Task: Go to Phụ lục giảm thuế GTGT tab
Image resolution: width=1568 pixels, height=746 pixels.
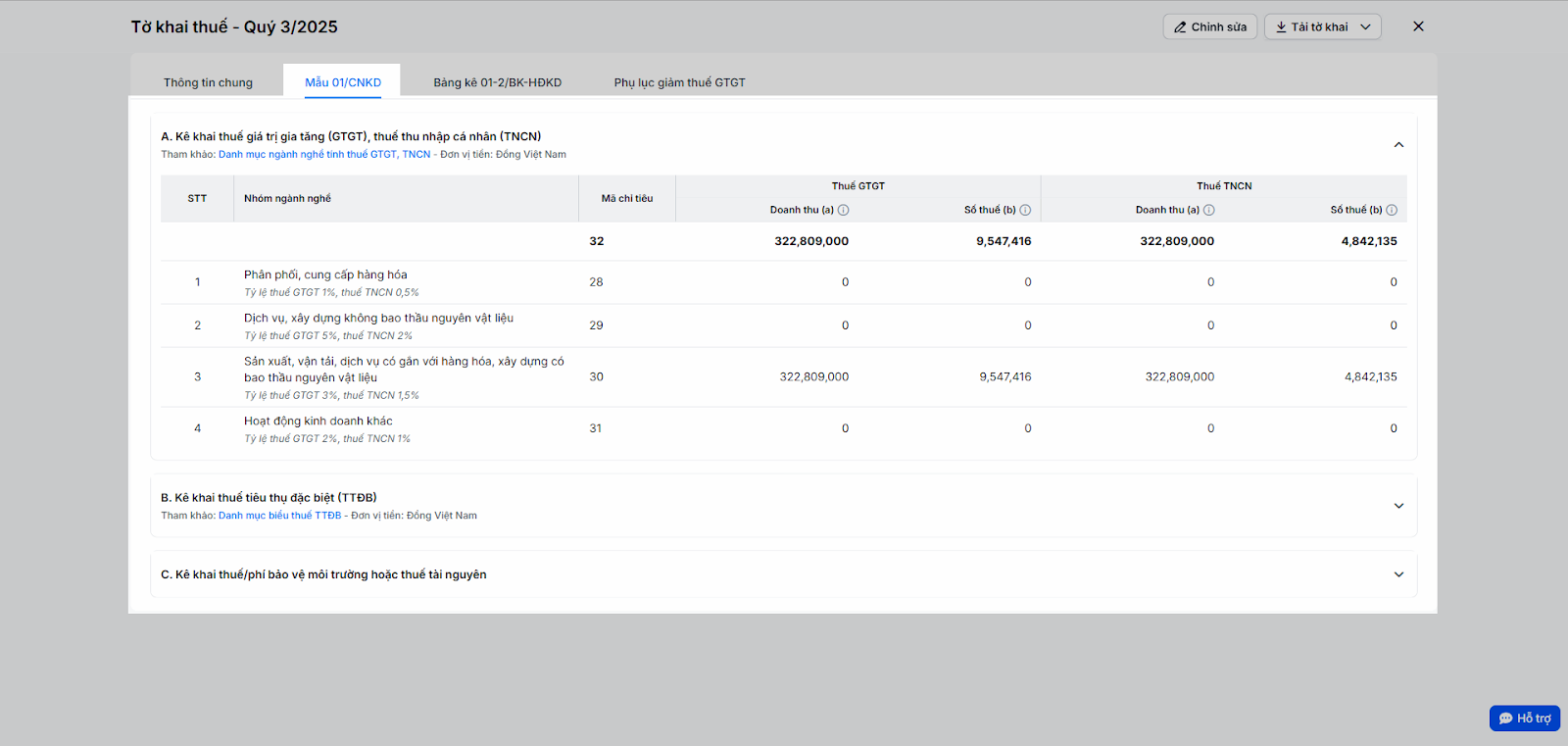Action: click(679, 82)
